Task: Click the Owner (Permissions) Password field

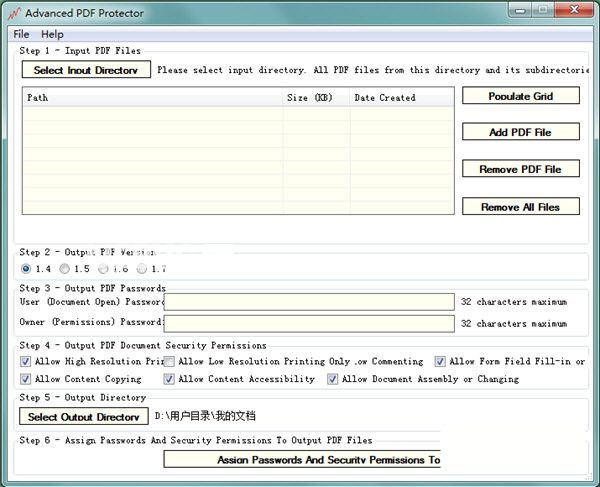Action: 309,323
